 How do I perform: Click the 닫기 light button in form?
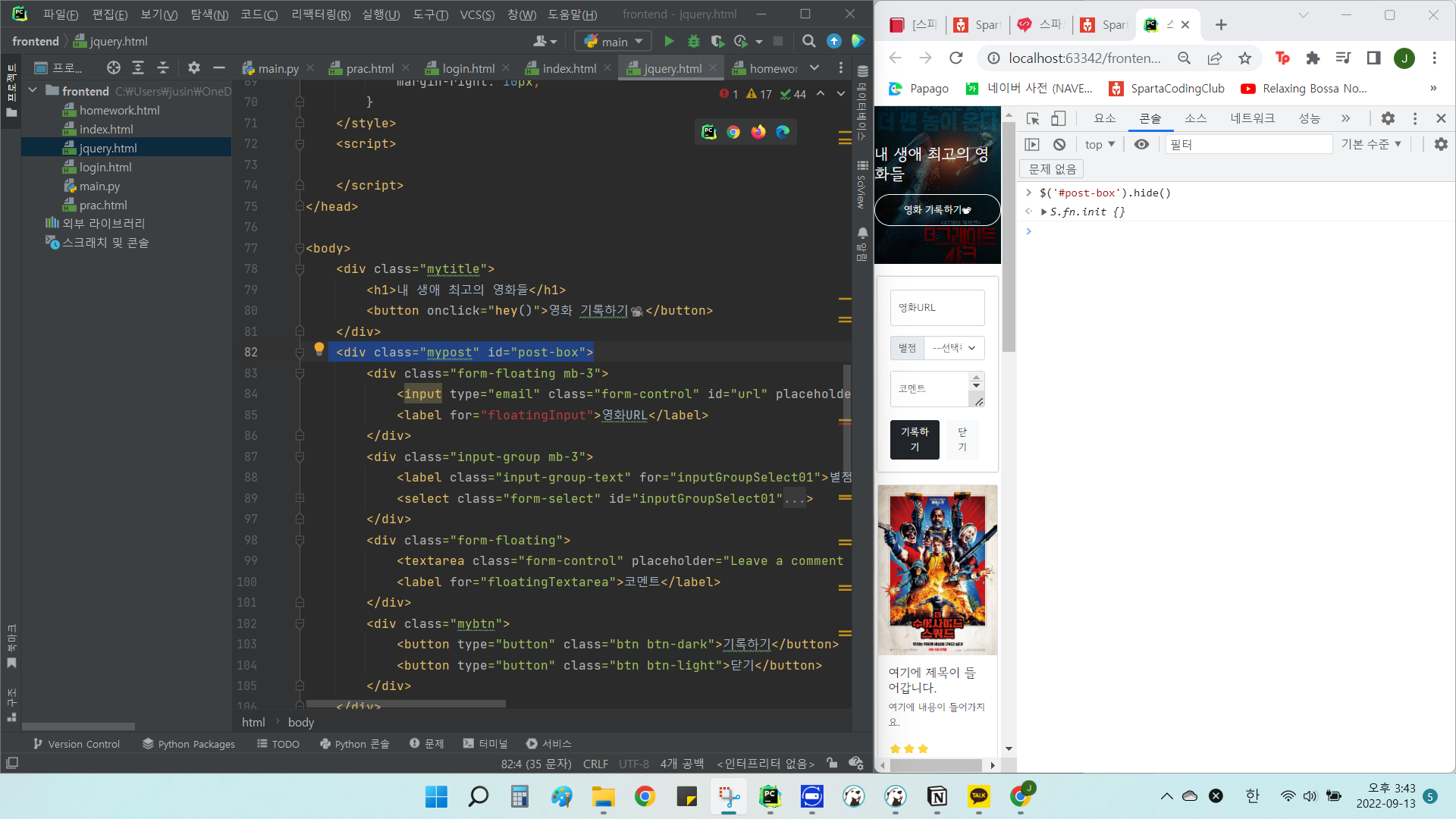click(x=962, y=440)
